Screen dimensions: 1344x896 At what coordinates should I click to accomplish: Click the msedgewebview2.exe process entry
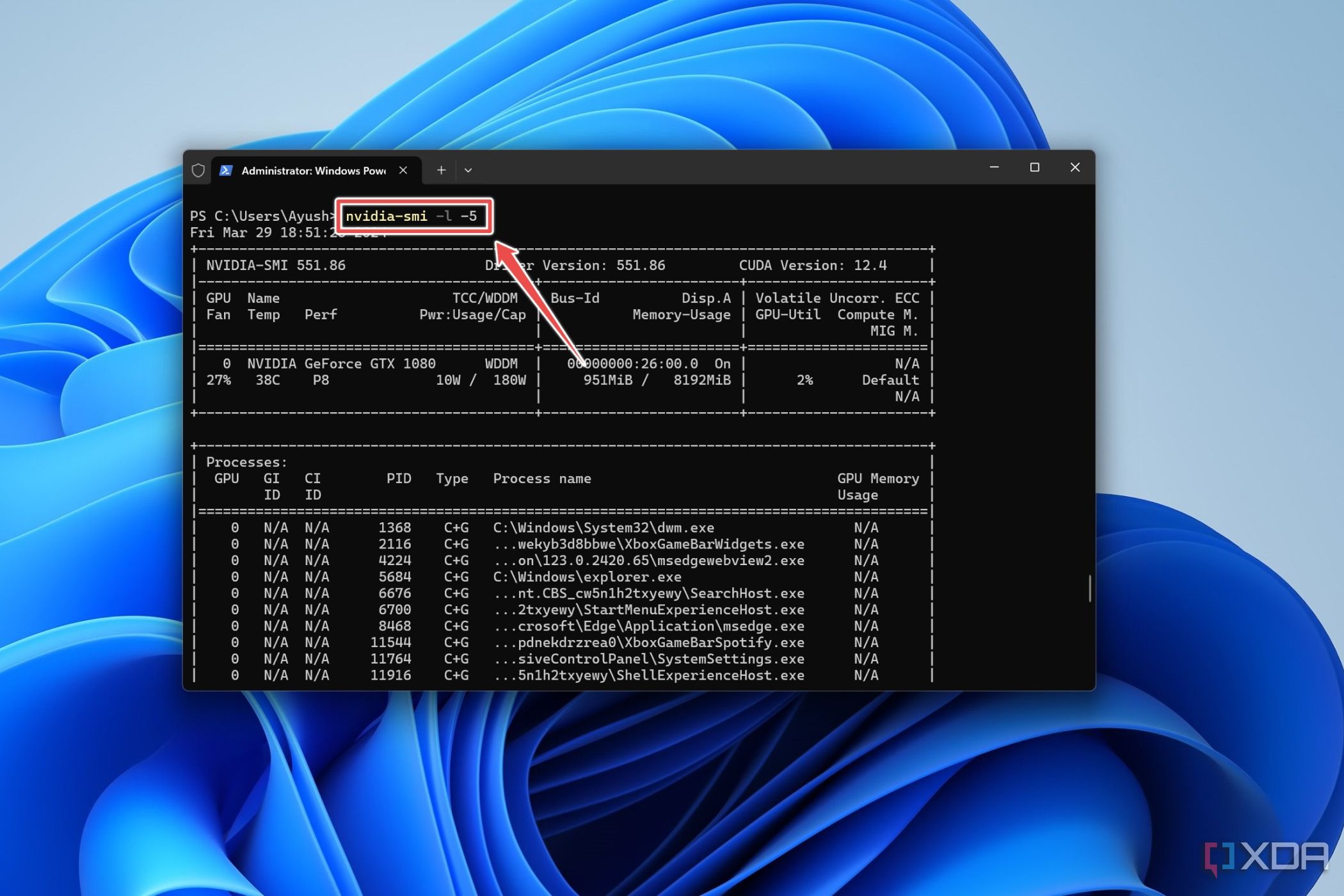coord(649,561)
